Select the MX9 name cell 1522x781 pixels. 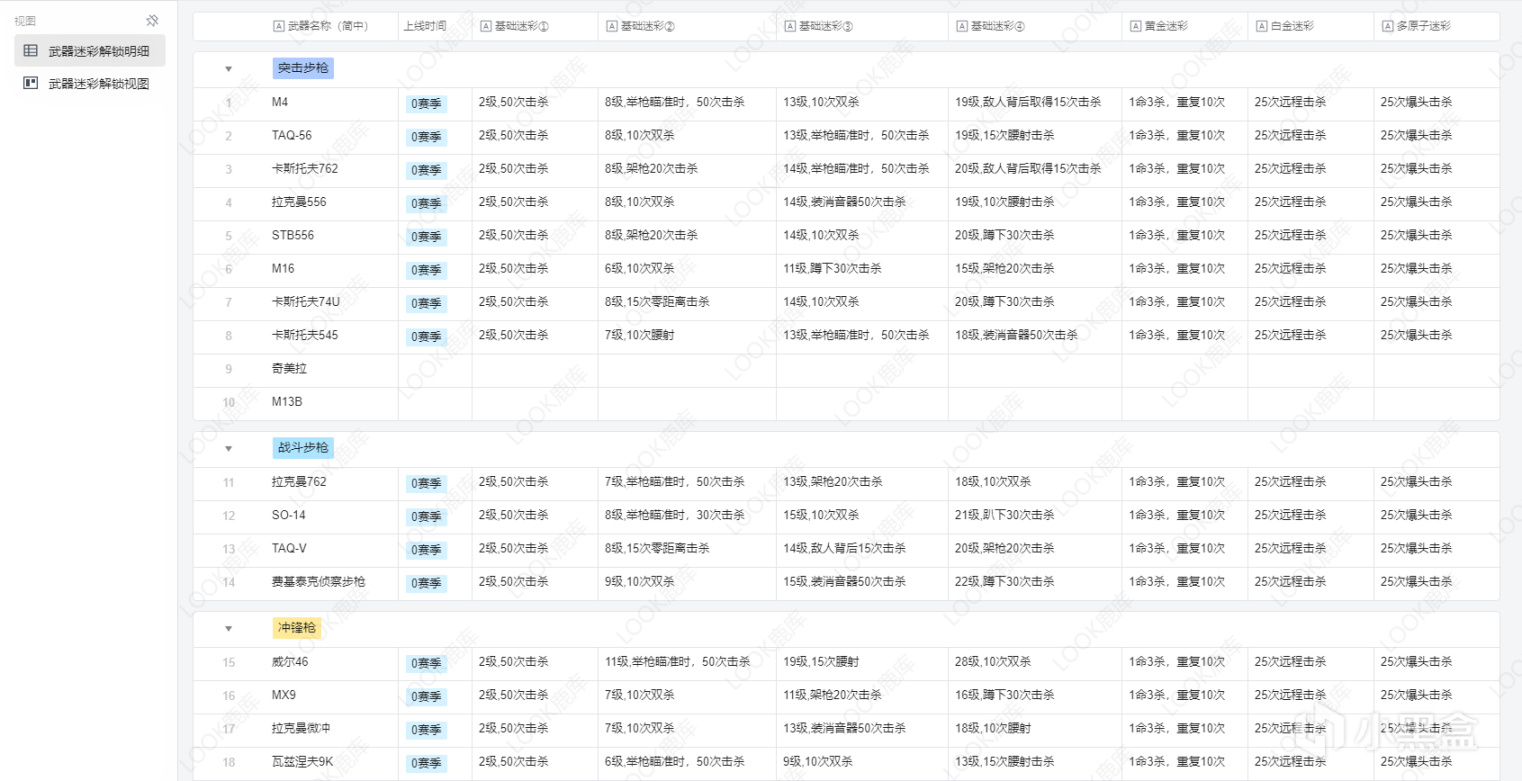click(x=331, y=697)
